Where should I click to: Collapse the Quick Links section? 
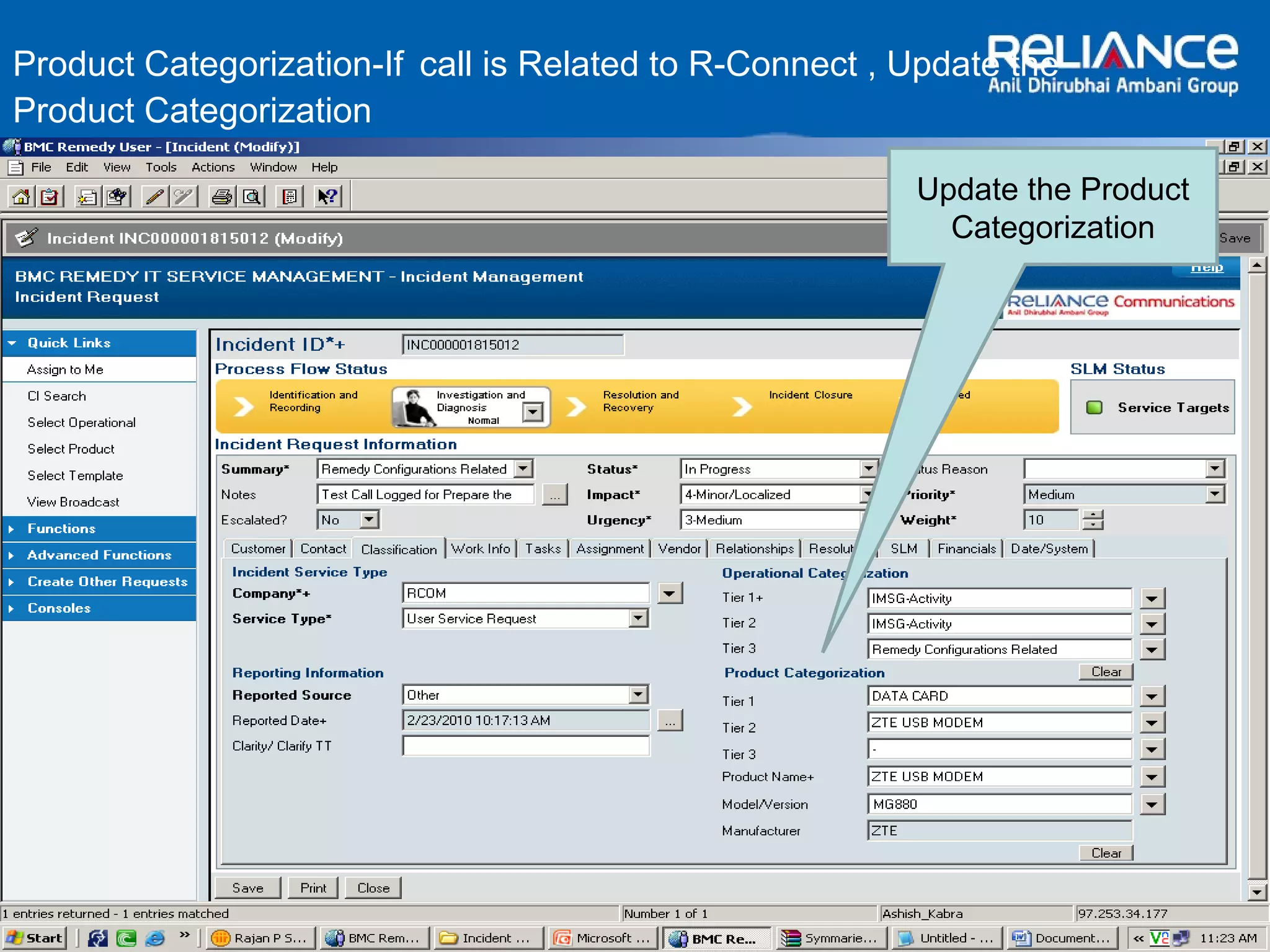12,343
